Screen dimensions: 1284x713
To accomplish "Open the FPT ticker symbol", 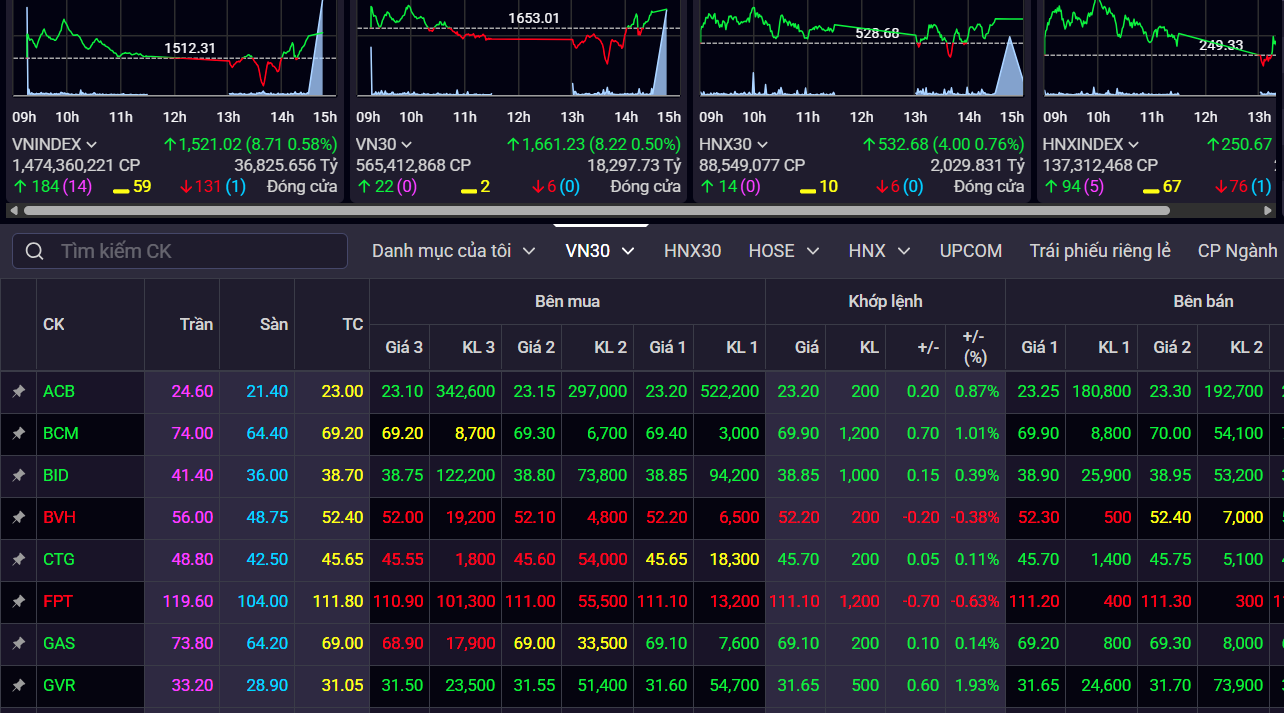I will coord(58,602).
